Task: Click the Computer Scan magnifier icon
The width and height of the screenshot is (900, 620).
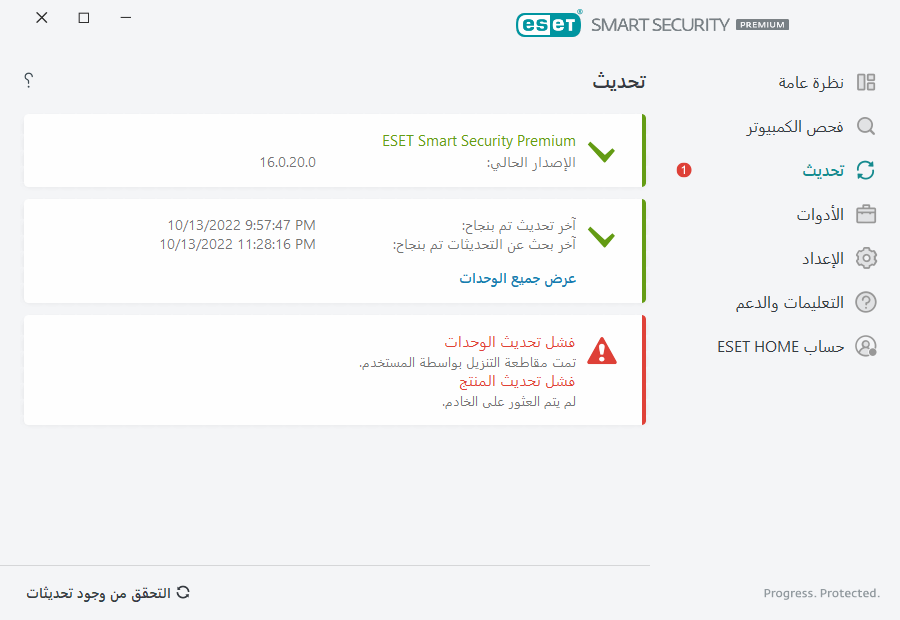Action: pyautogui.click(x=866, y=126)
